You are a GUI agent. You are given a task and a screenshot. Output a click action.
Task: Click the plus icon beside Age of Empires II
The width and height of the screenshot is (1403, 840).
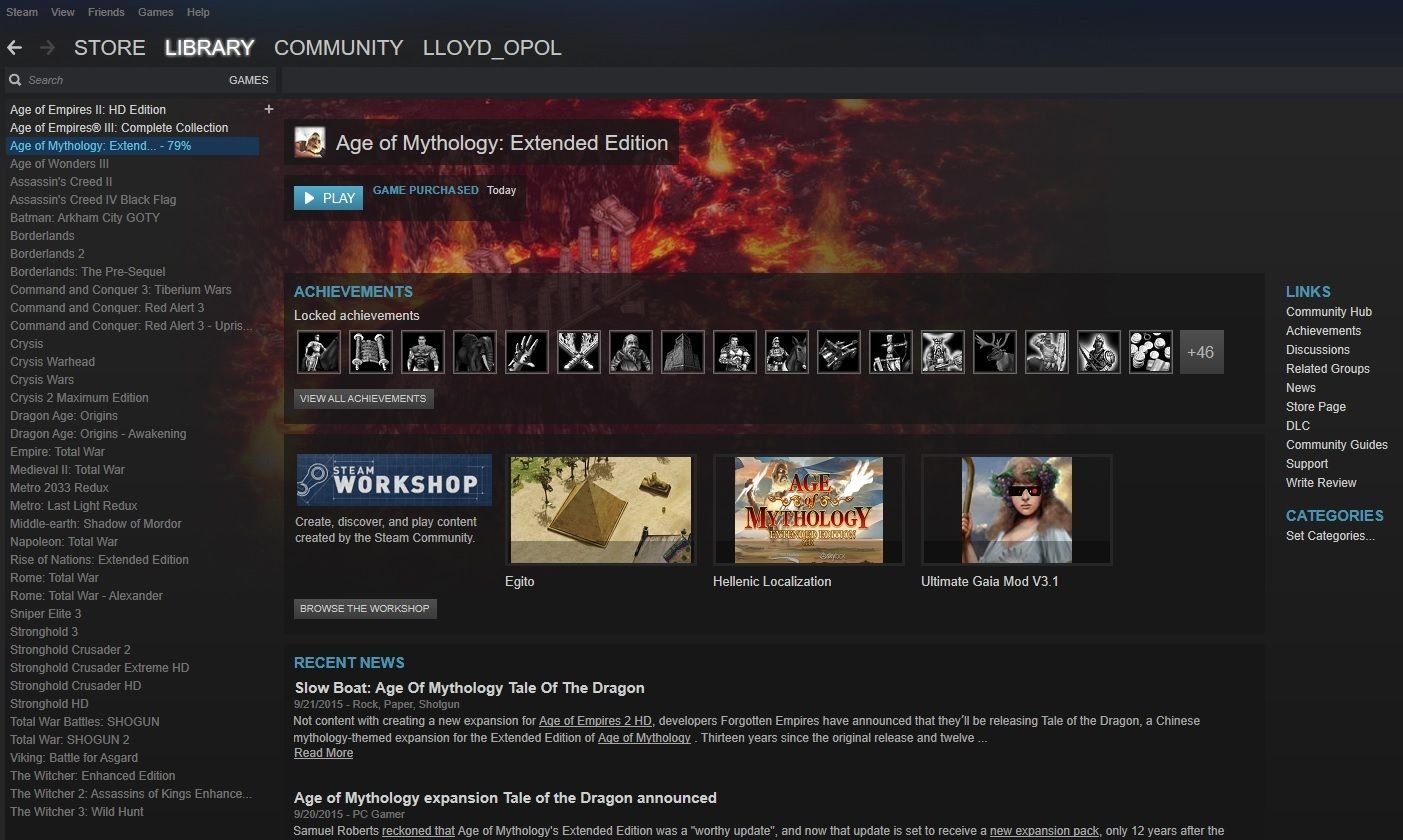(x=268, y=109)
